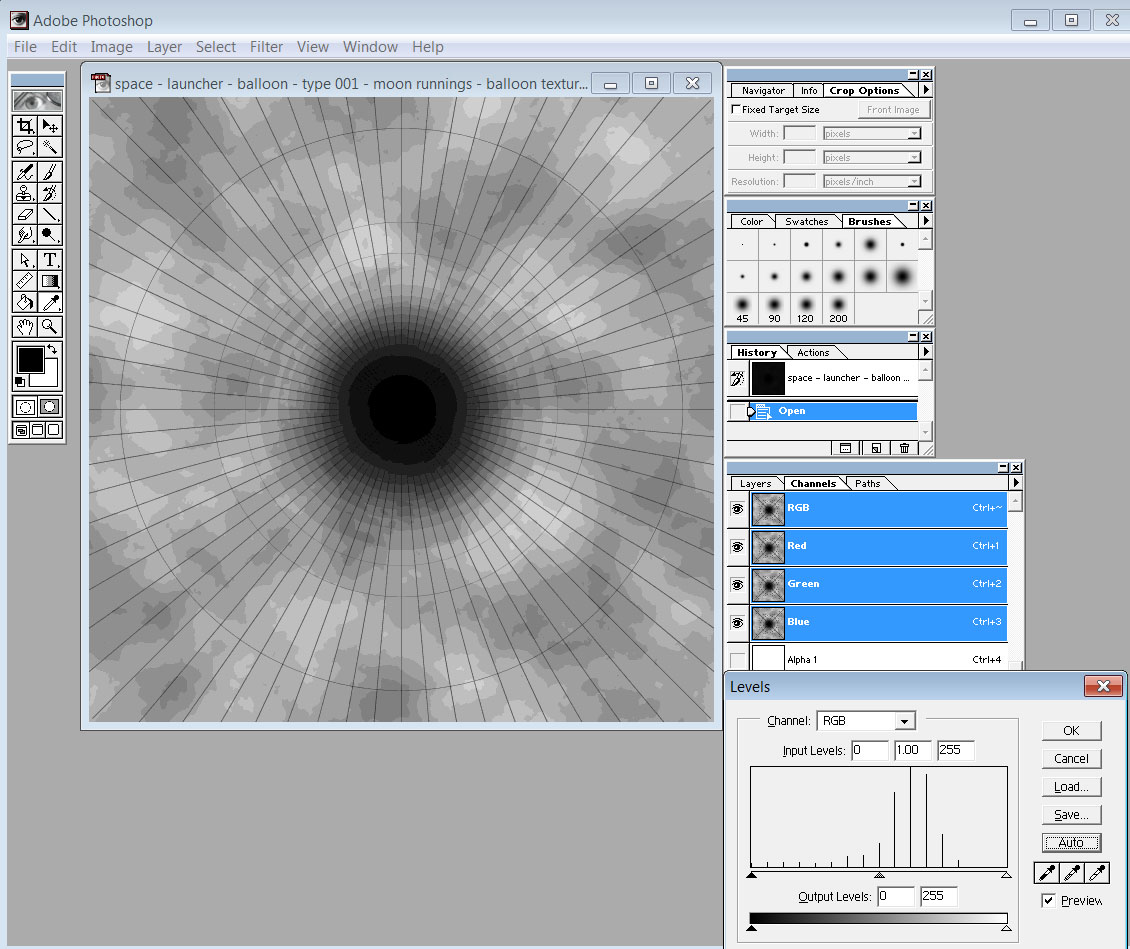Open the Channels panel flyout menu arrow
Viewport: 1130px width, 949px height.
pos(1016,483)
